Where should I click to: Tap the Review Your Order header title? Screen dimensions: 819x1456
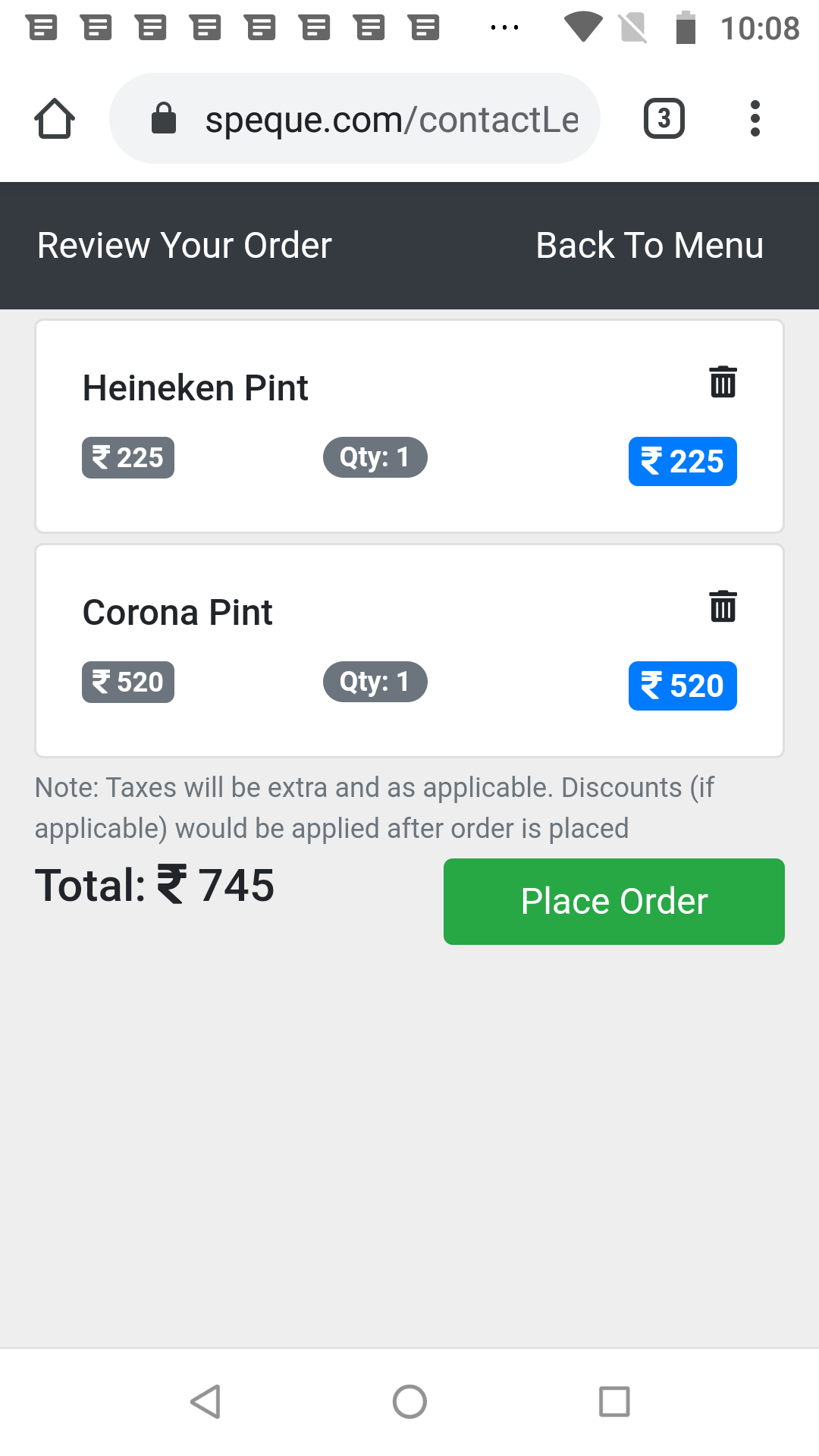click(184, 246)
